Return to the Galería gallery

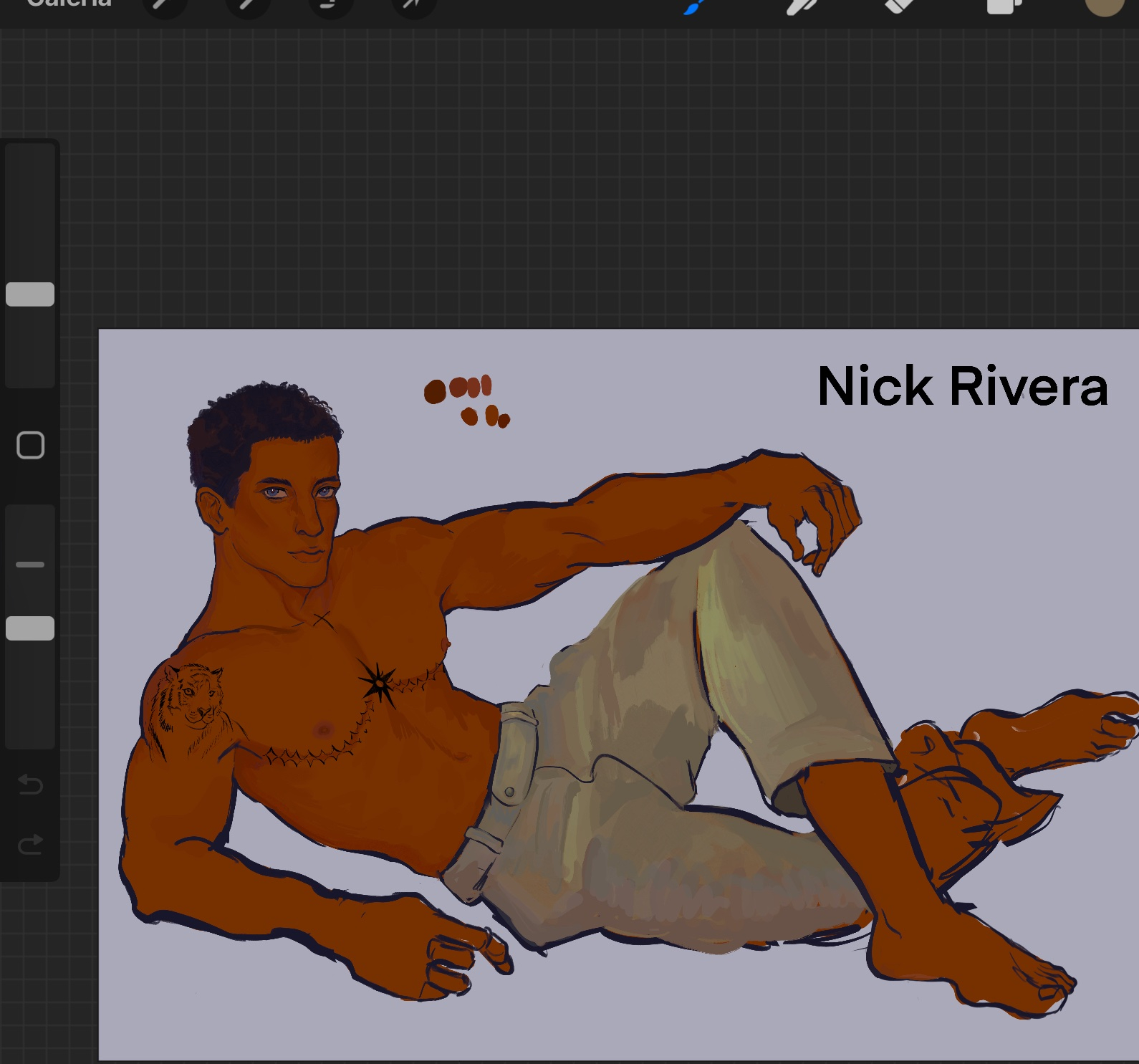tap(69, 4)
